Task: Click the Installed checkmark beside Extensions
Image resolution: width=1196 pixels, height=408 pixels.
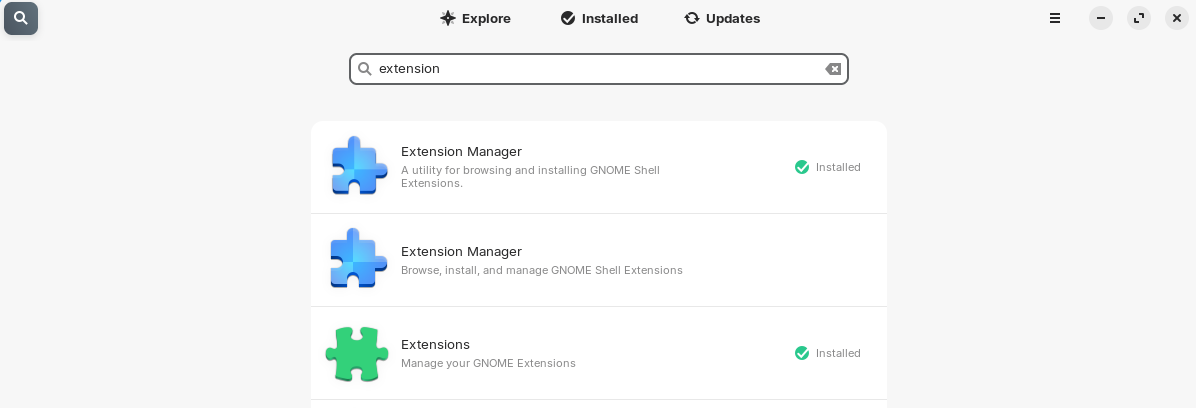Action: (x=802, y=353)
